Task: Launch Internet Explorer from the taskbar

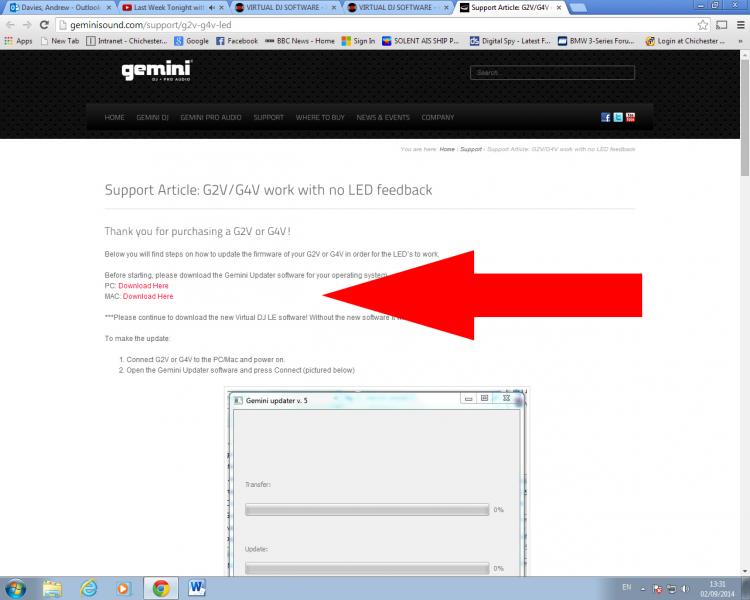Action: (x=89, y=587)
